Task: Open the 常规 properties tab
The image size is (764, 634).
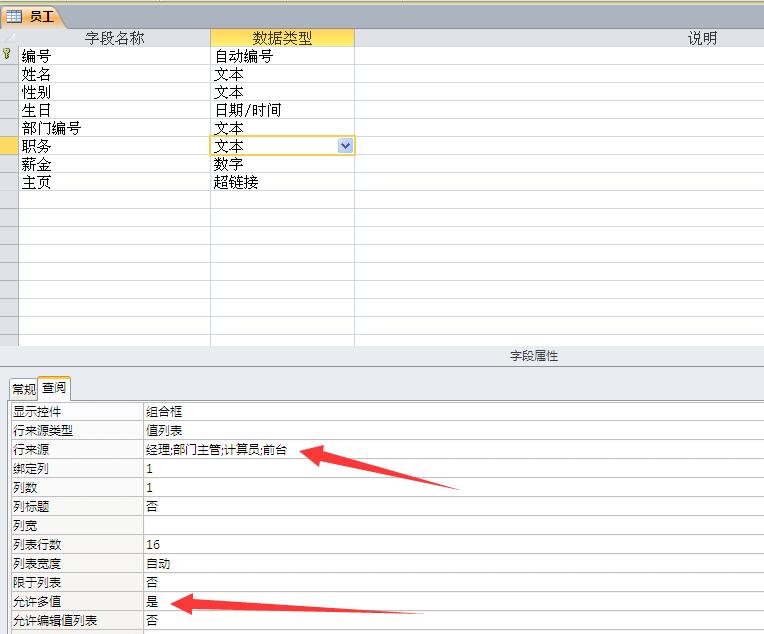Action: [24, 389]
